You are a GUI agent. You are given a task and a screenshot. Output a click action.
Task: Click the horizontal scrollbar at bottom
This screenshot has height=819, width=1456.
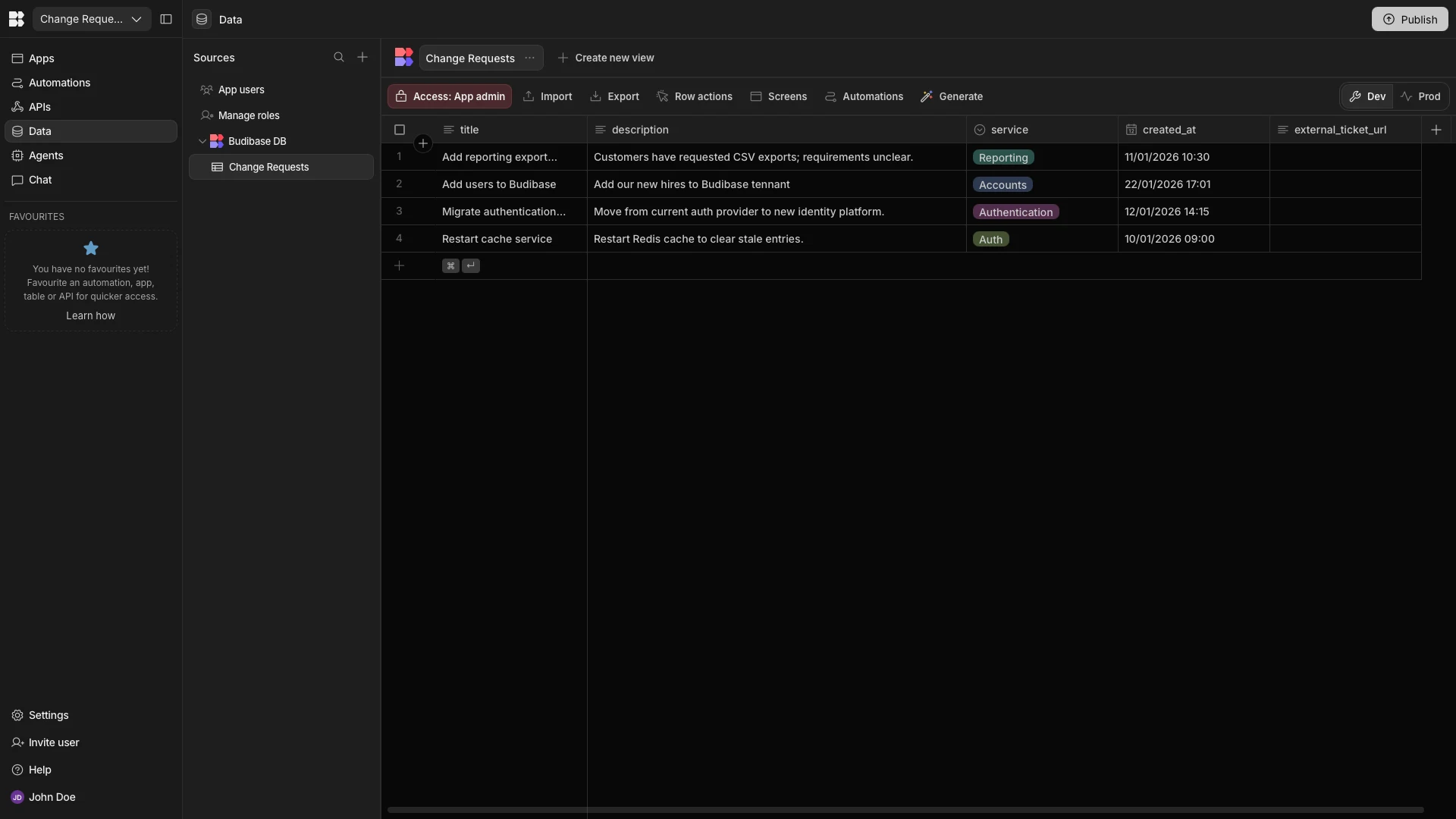tap(905, 810)
